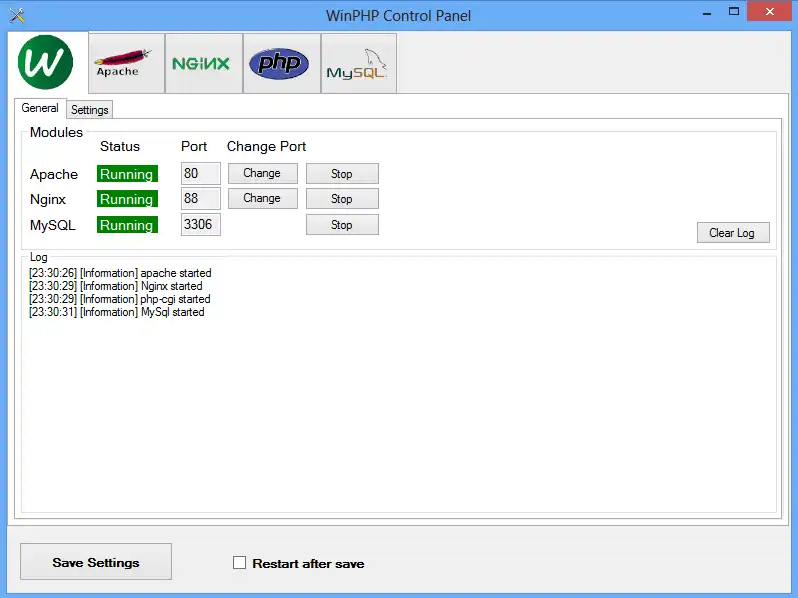Viewport: 798px width, 598px height.
Task: Minimize the WinPHP Control Panel window
Action: [706, 13]
